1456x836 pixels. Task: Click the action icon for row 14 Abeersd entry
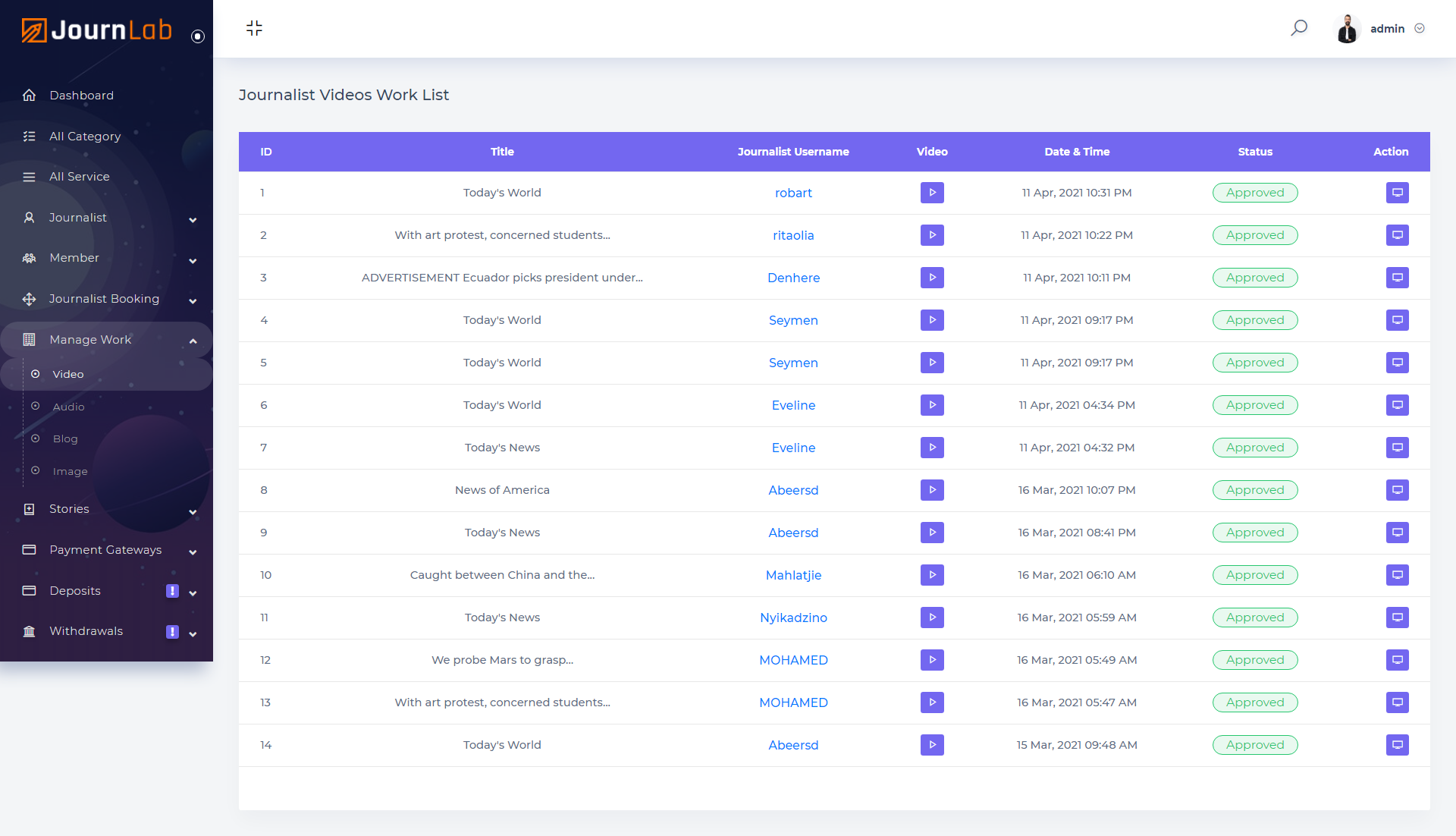coord(1396,745)
